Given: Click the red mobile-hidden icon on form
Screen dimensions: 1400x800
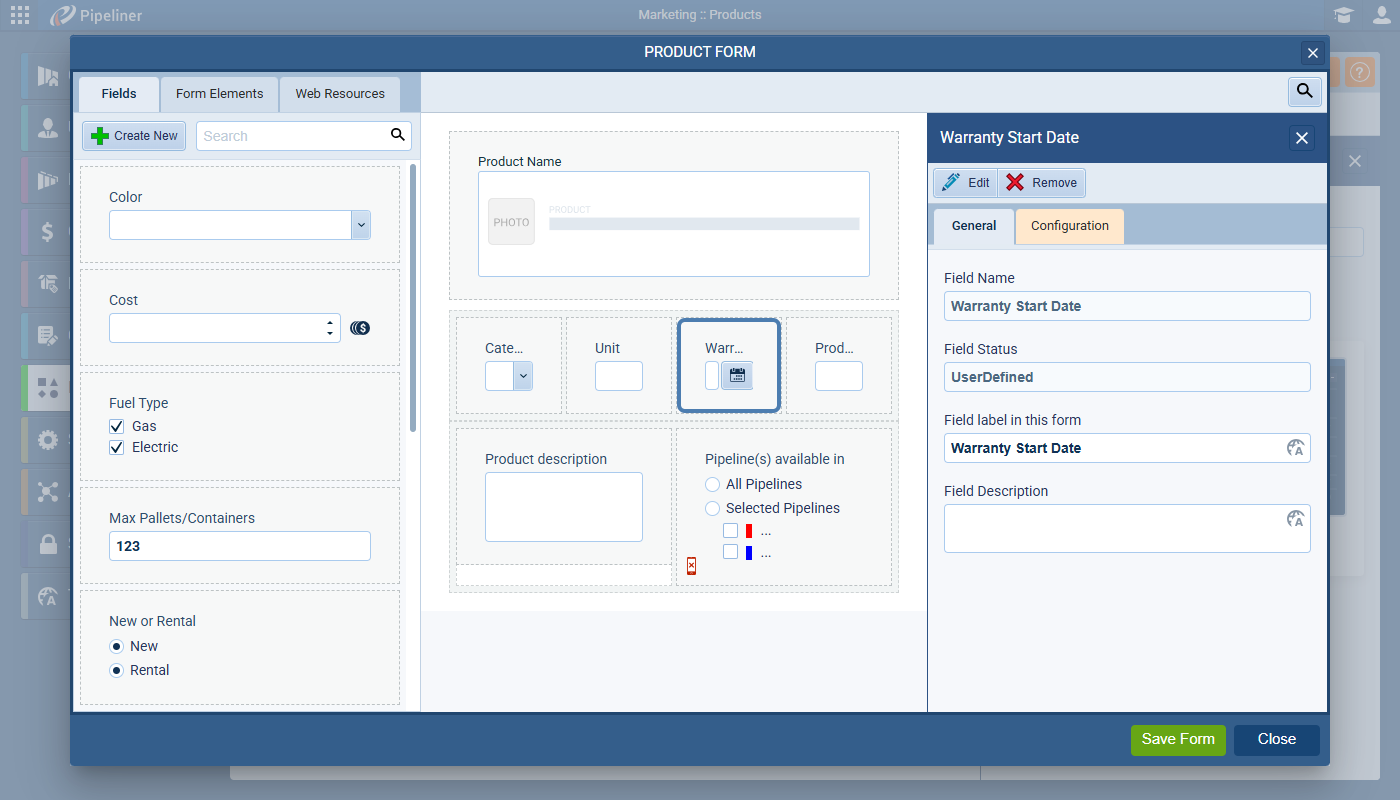Looking at the screenshot, I should [x=691, y=567].
